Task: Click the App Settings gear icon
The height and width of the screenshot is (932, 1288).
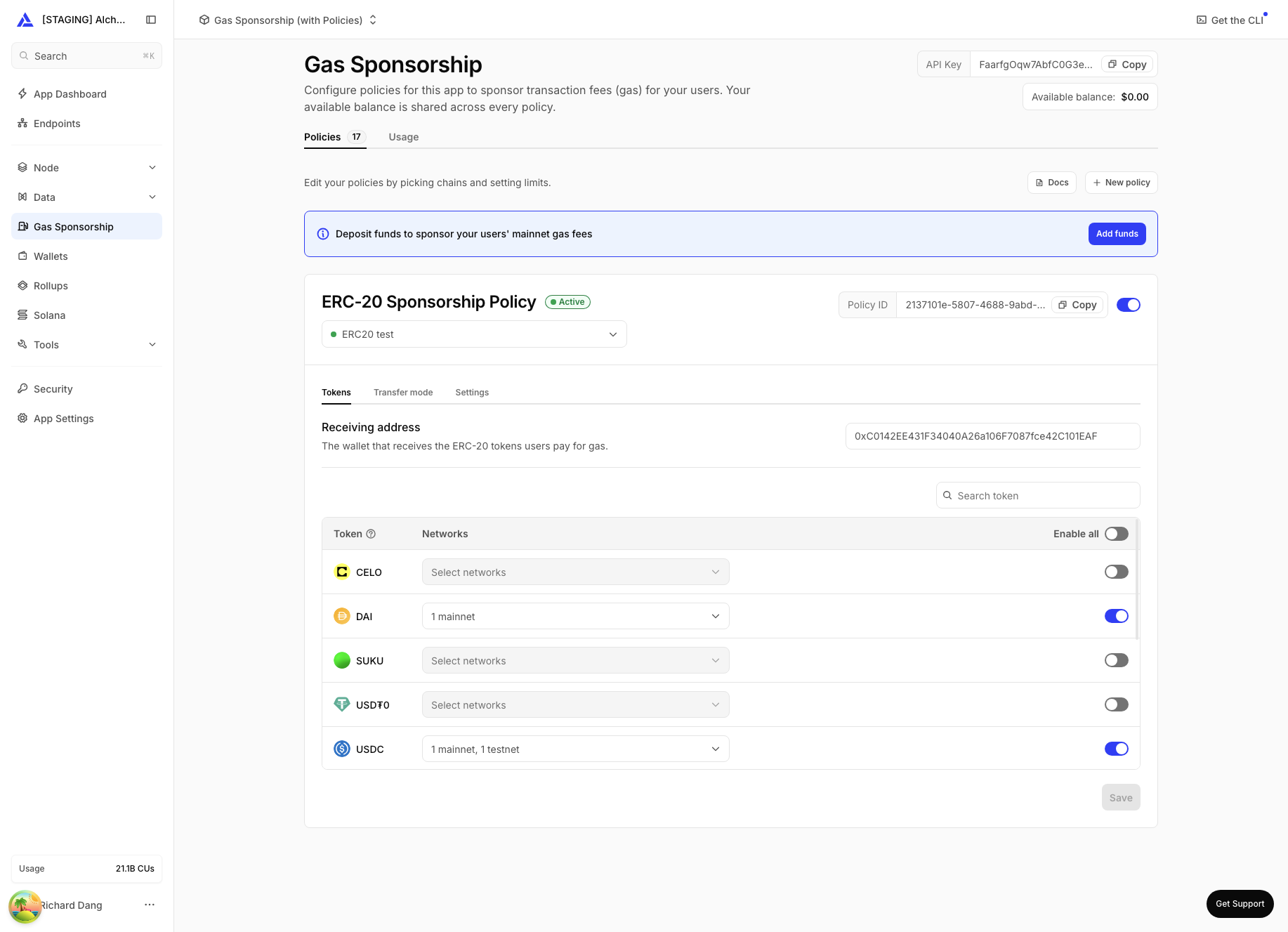Action: pos(22,418)
